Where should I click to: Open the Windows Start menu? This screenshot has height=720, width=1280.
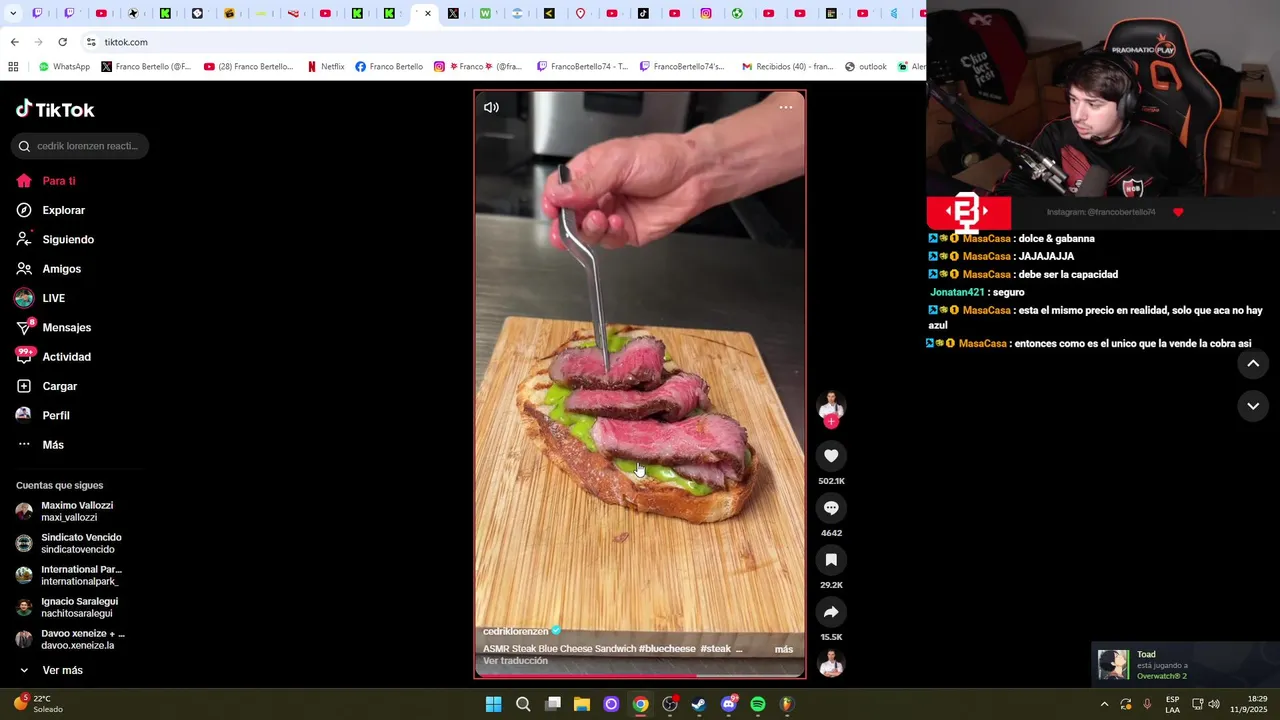coord(493,704)
